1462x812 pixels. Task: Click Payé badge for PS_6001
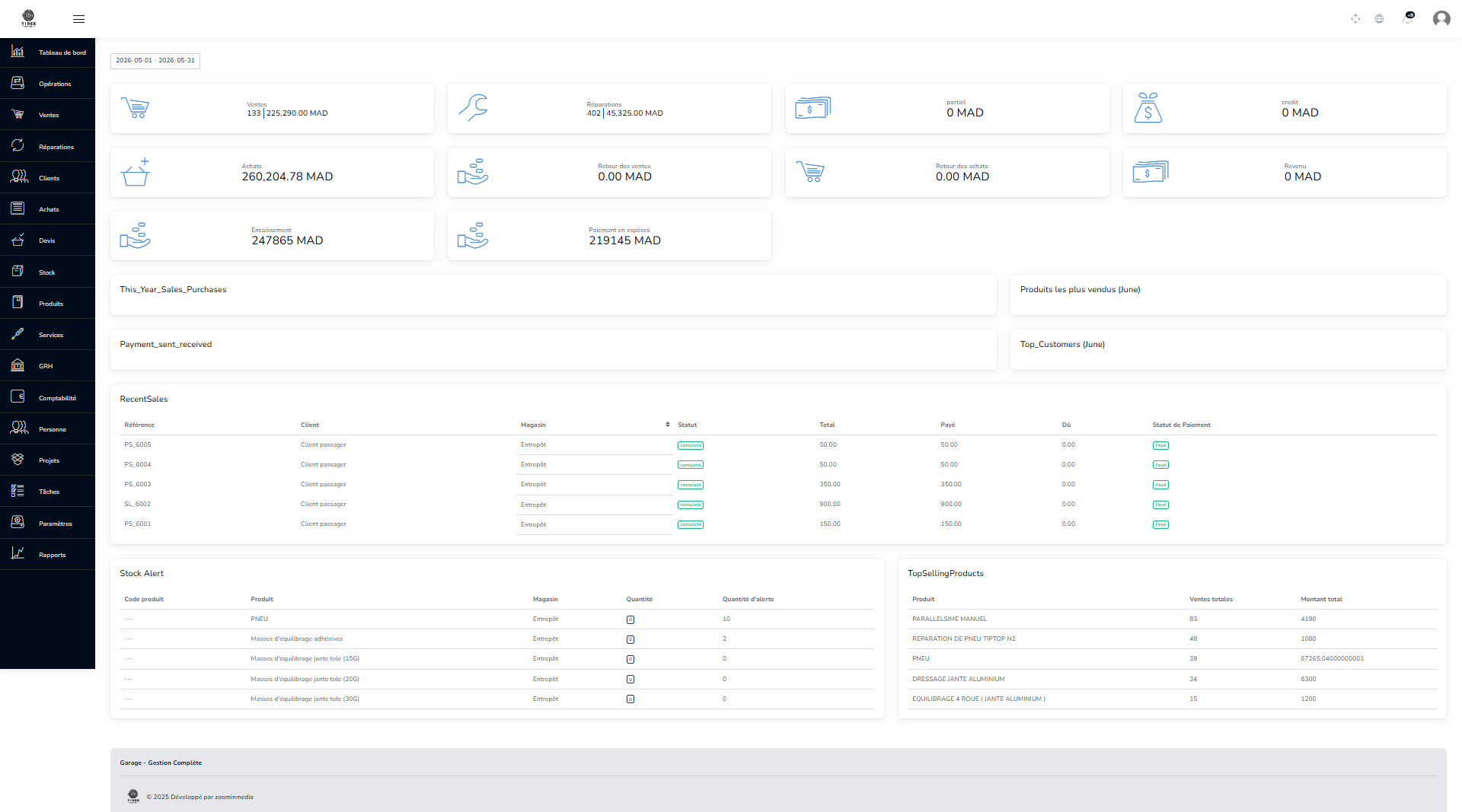click(x=1160, y=524)
